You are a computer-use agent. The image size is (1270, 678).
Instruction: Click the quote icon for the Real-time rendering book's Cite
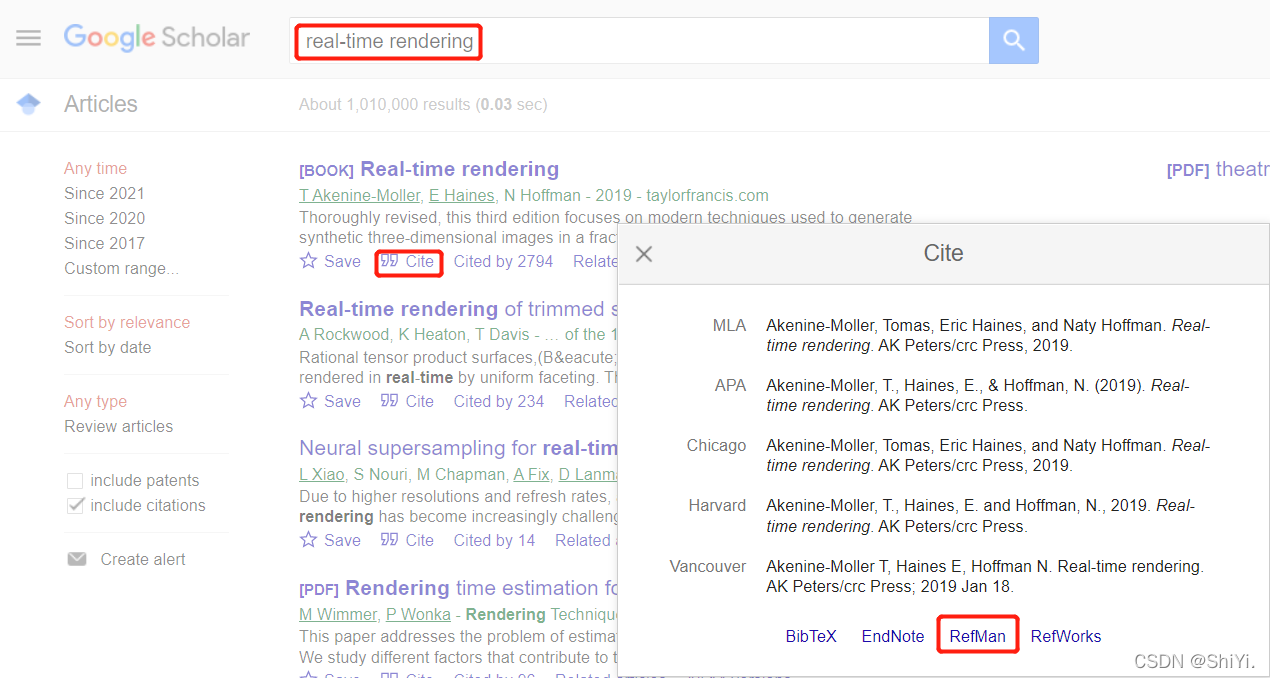pos(390,261)
